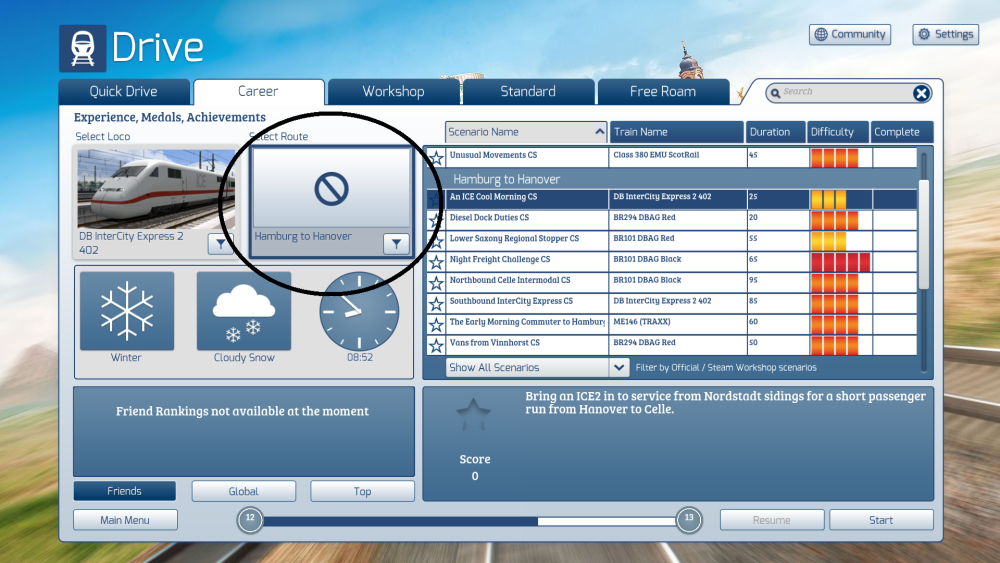The height and width of the screenshot is (563, 1000).
Task: Open the Community button
Action: 849,35
